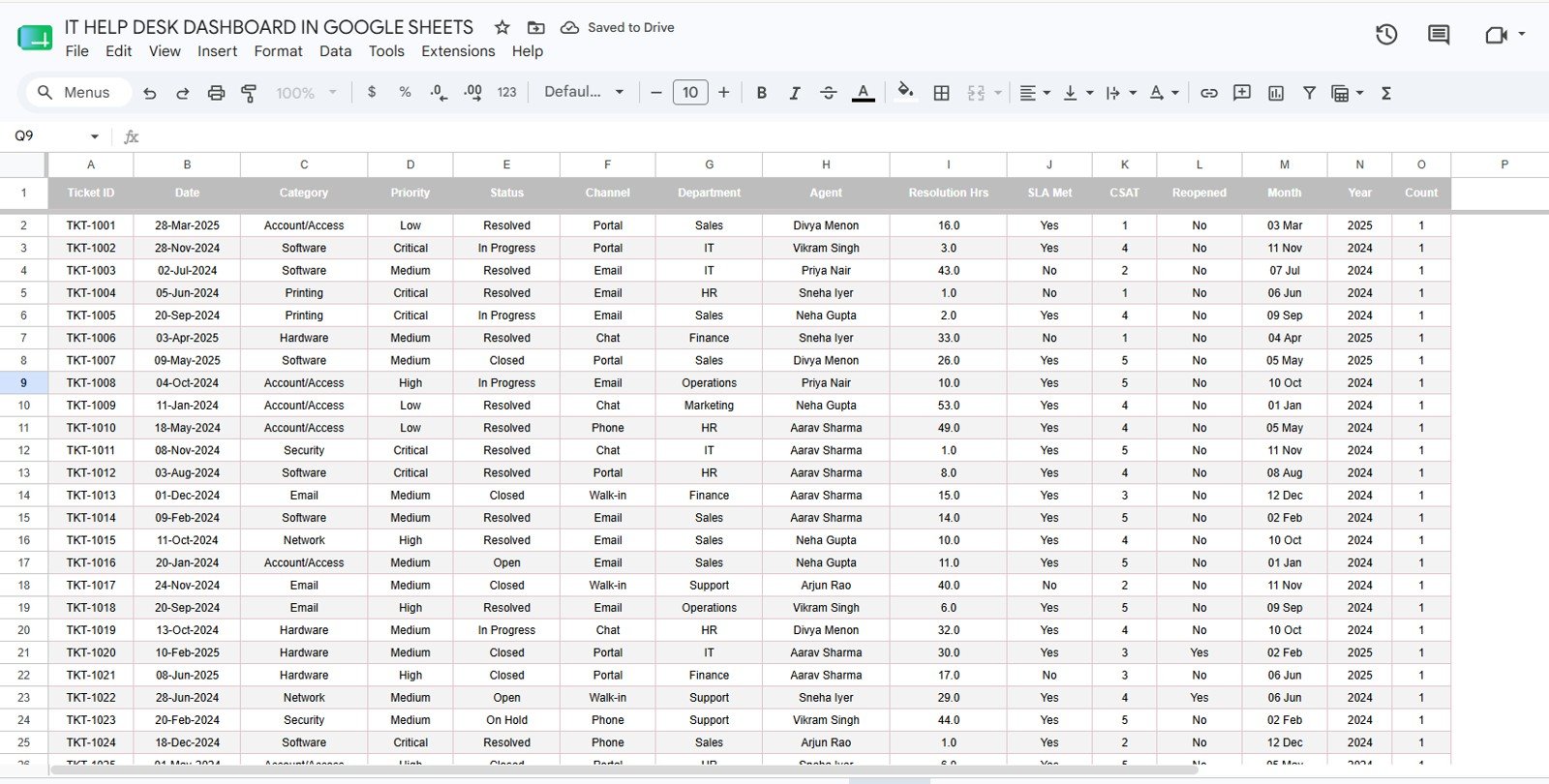Insert comment from toolbar icon

click(x=1242, y=93)
